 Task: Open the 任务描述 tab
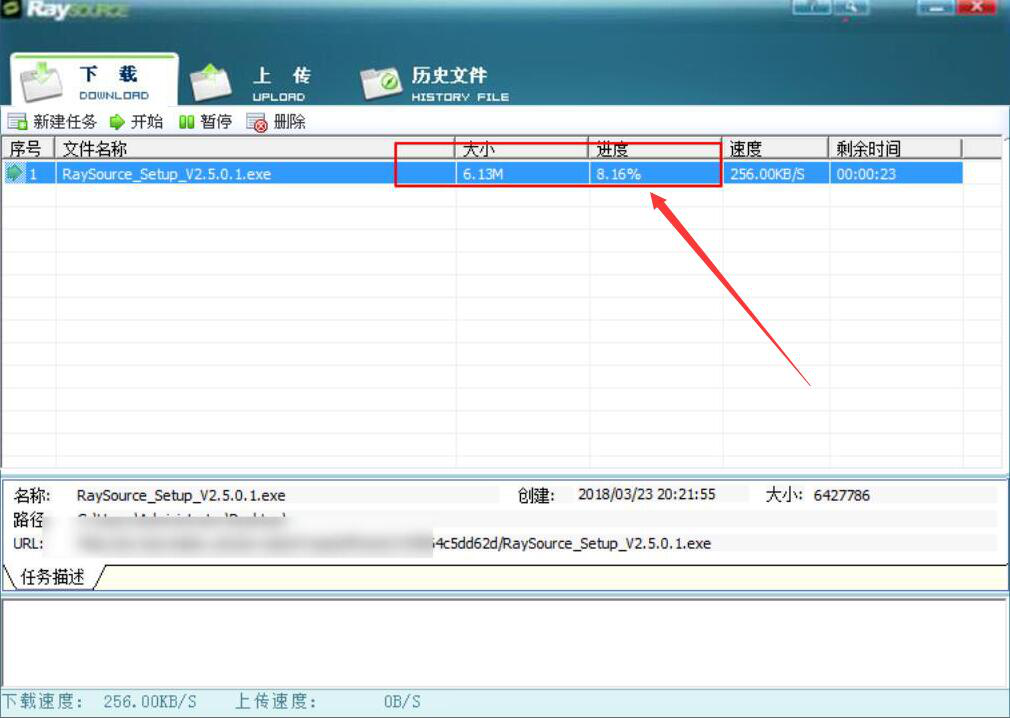52,576
